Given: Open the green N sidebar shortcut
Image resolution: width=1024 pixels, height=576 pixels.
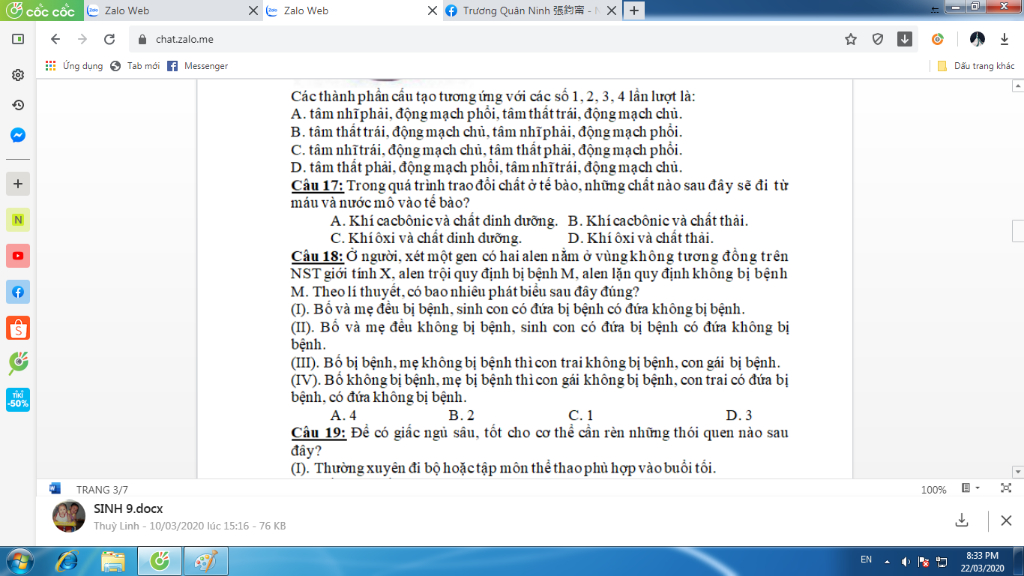Looking at the screenshot, I should tap(18, 220).
